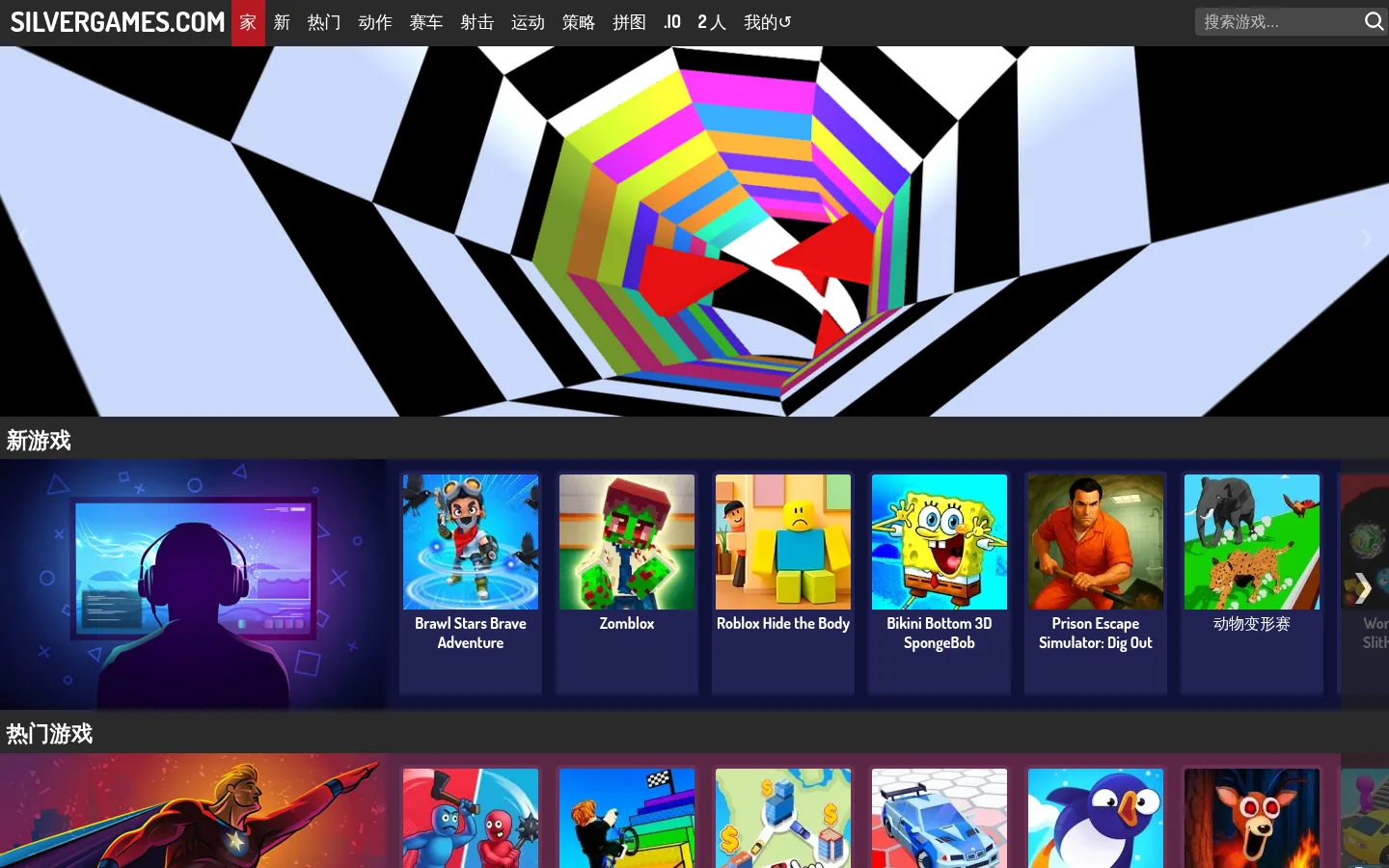
Task: Click the superhero popular games banner
Action: pyautogui.click(x=193, y=810)
